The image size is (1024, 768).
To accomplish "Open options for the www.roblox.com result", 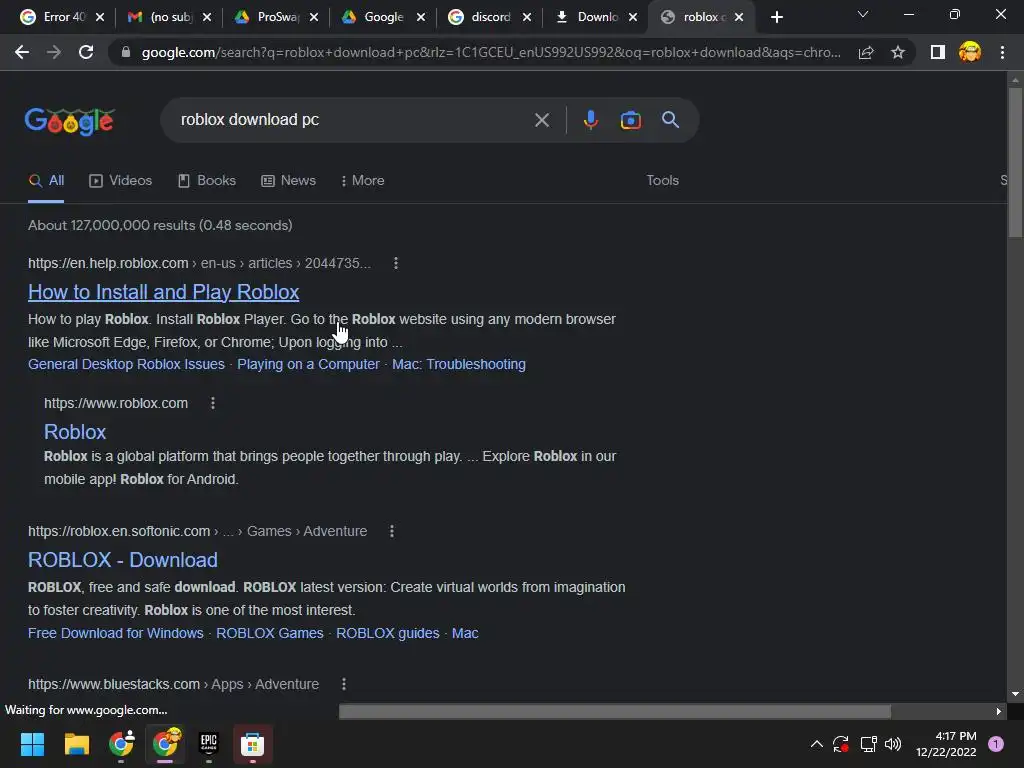I will (213, 403).
